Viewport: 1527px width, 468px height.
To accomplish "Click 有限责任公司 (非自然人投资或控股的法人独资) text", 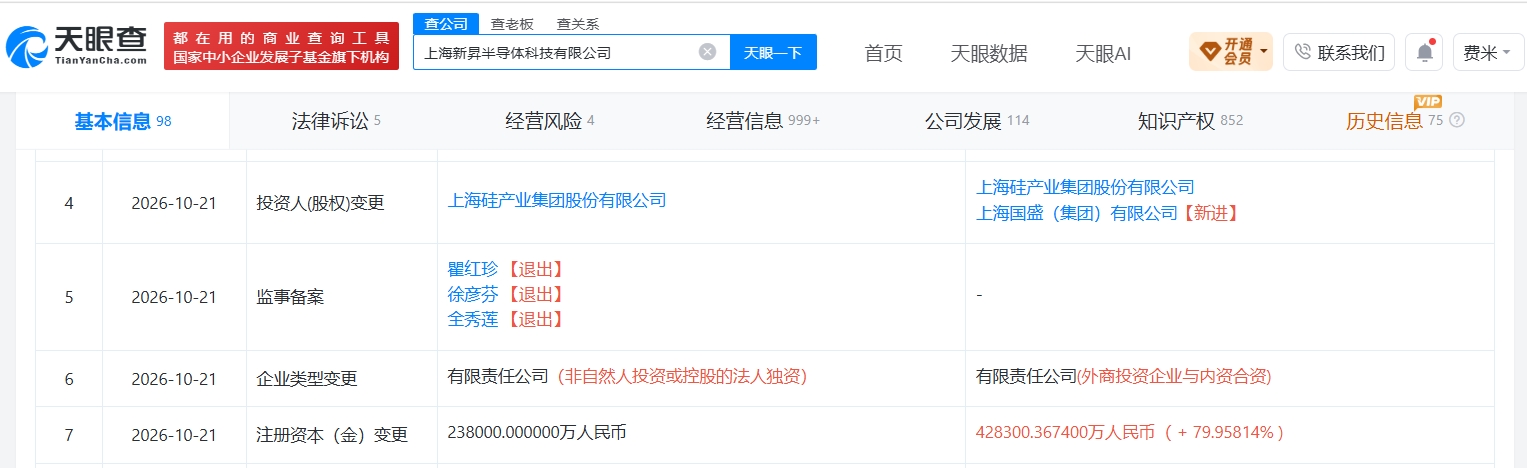I will click(627, 376).
